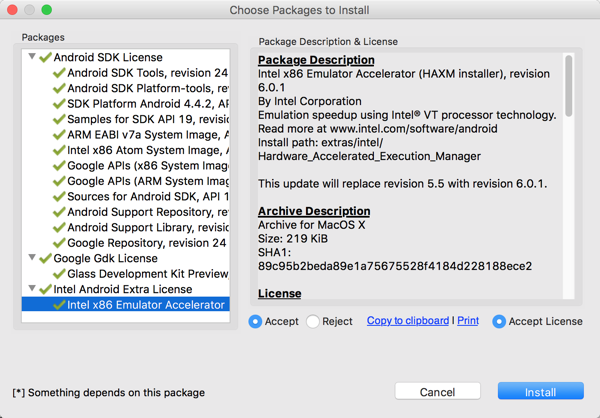
Task: Select the Reject radio button
Action: 313,321
